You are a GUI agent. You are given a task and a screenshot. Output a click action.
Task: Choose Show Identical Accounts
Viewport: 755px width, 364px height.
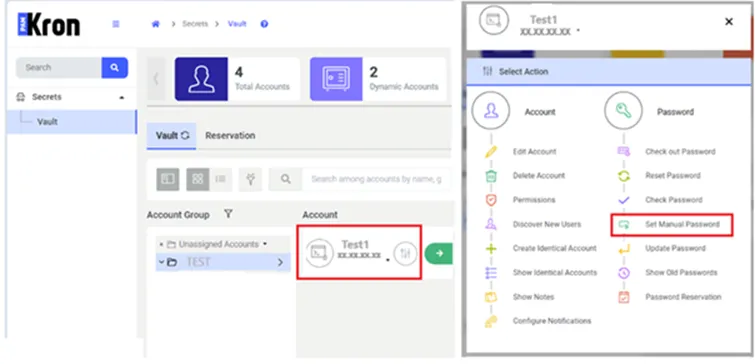555,273
